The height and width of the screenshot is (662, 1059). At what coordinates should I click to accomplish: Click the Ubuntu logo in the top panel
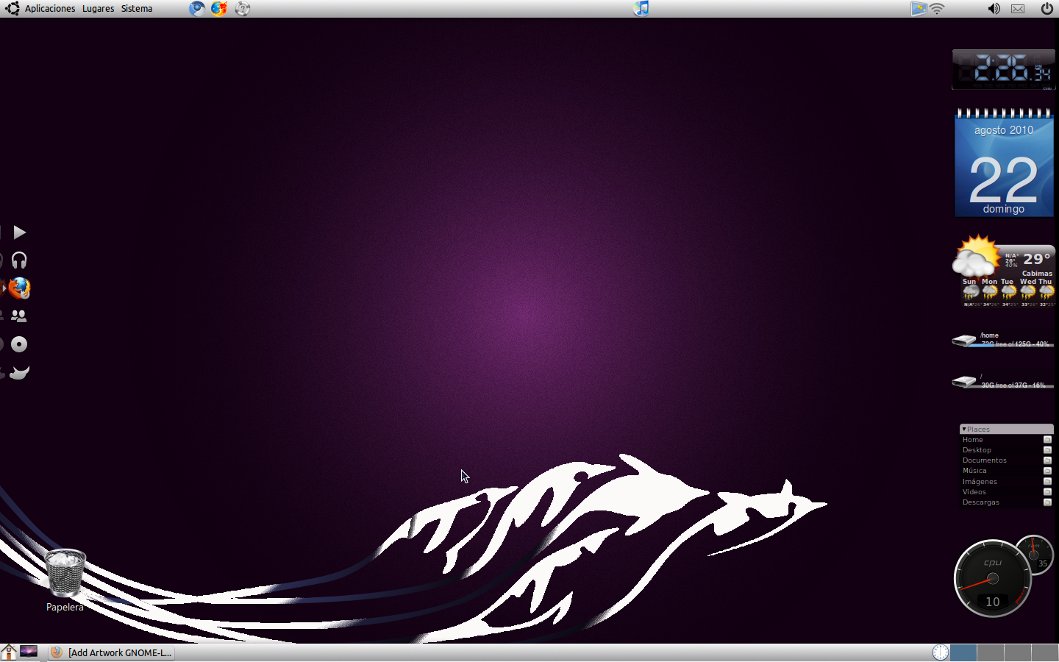[x=12, y=9]
